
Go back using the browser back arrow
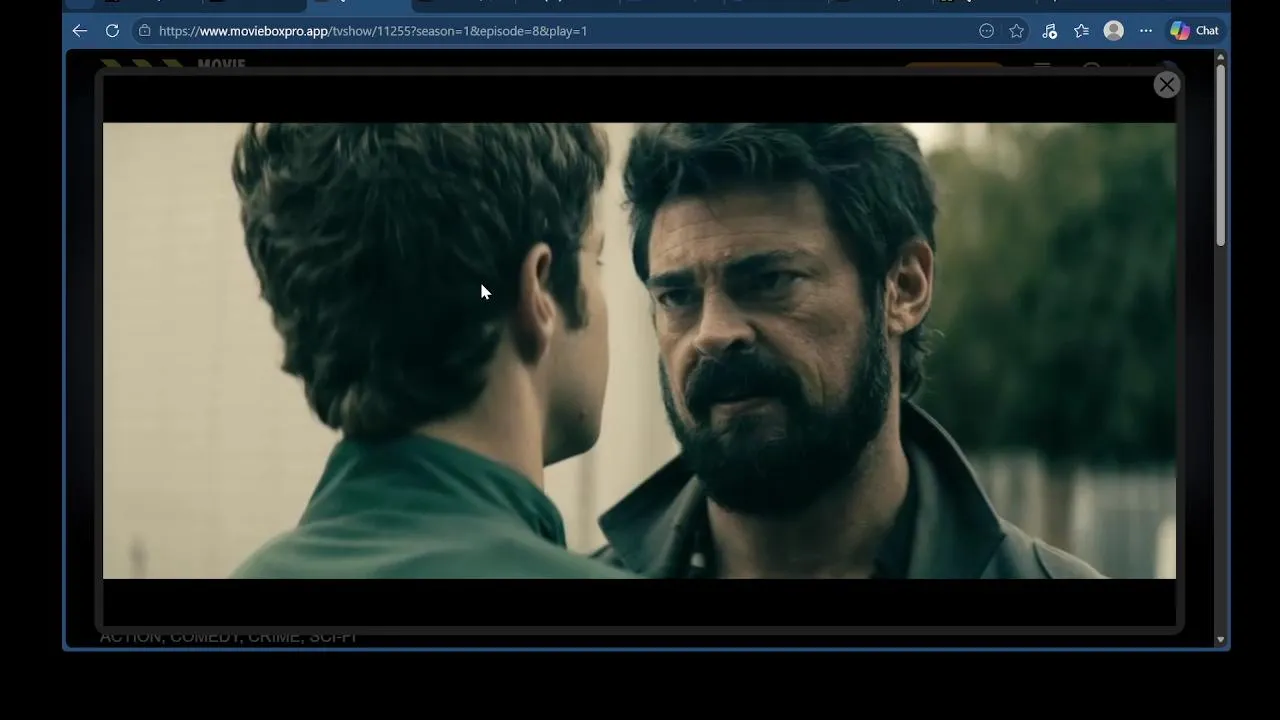[x=80, y=31]
